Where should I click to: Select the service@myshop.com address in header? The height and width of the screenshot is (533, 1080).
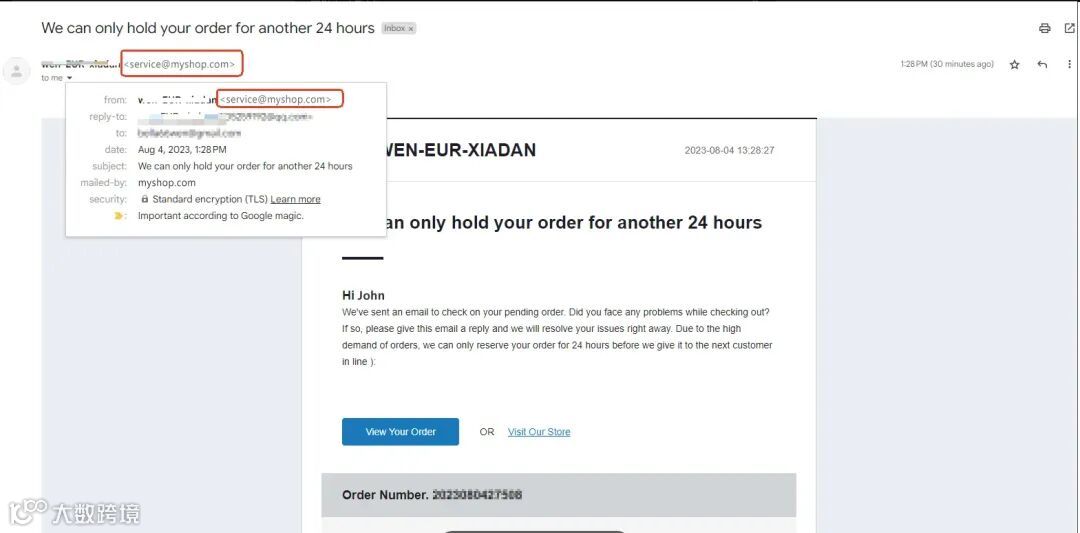tap(182, 63)
